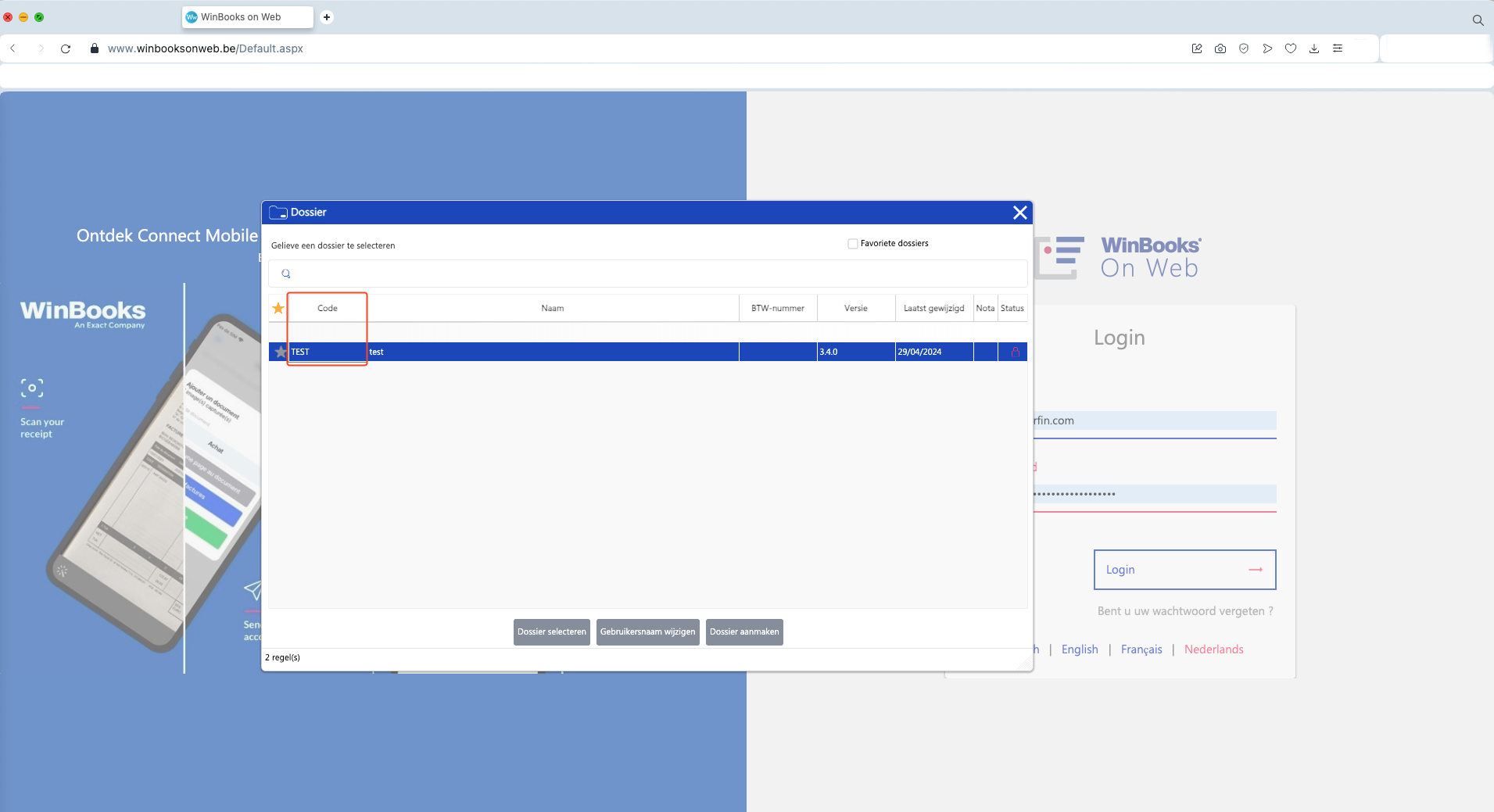
Task: Click the Nota column header
Action: pos(986,308)
